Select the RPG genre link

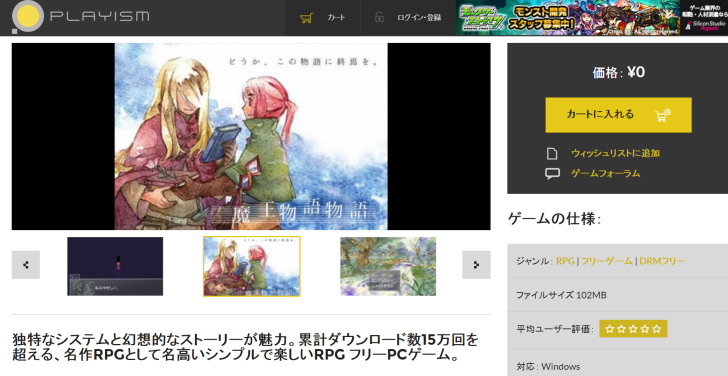tap(565, 261)
